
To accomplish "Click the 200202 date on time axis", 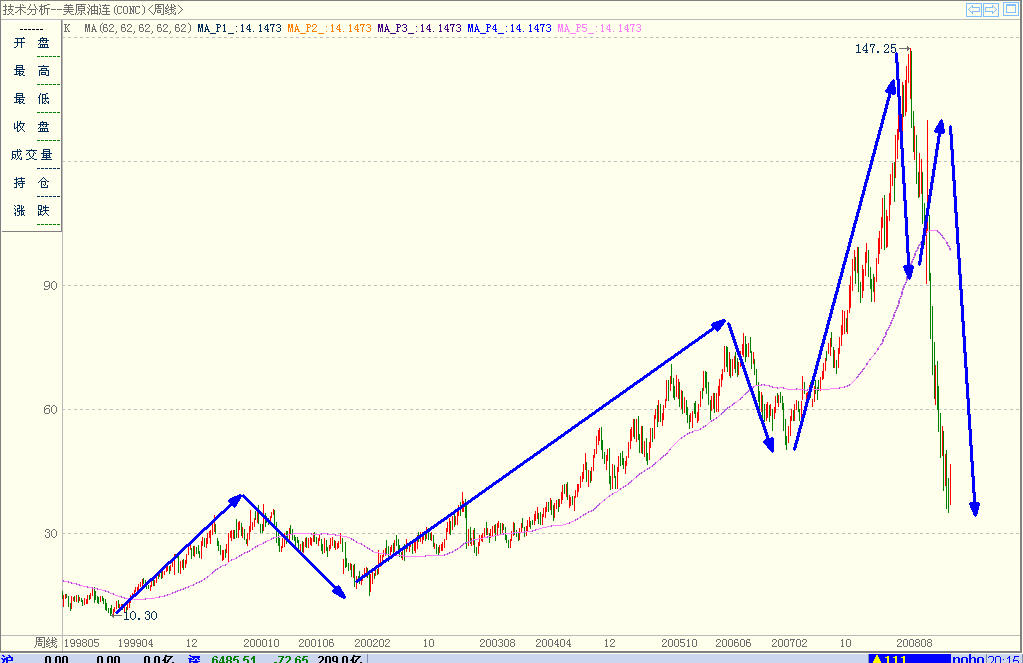I will tap(372, 643).
